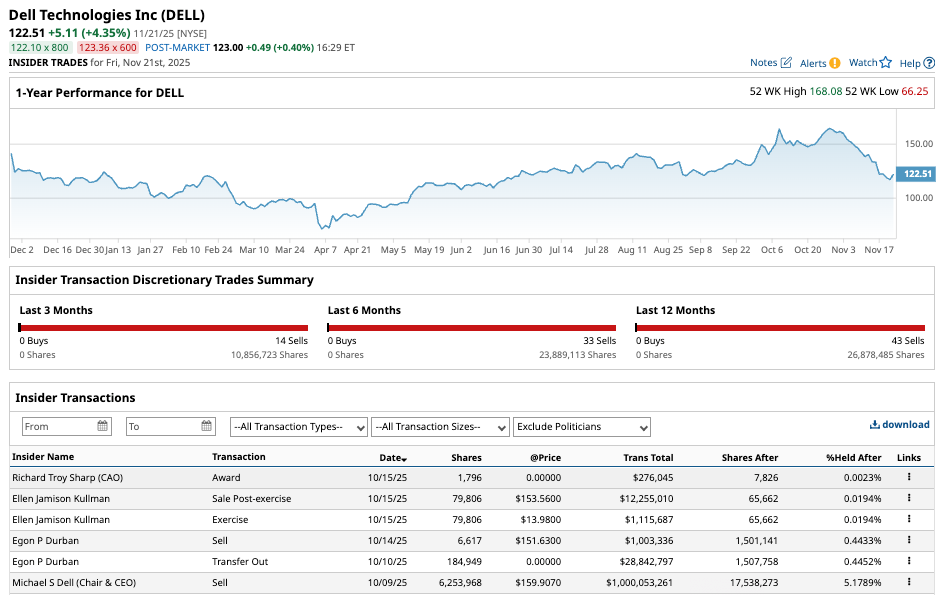Click the 122.51 price marker on chart
This screenshot has width=940, height=595.
[916, 174]
